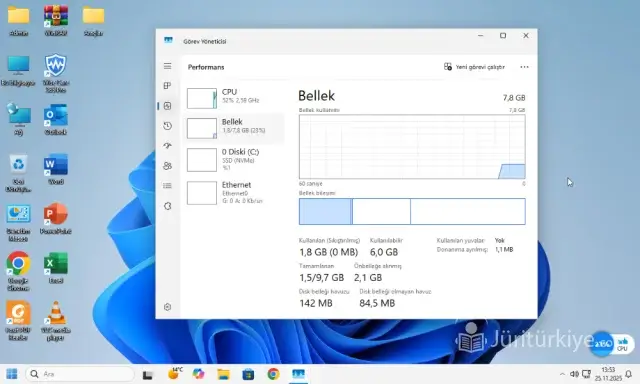
Task: Click the '7,8 GB' total memory label
Action: (x=514, y=98)
